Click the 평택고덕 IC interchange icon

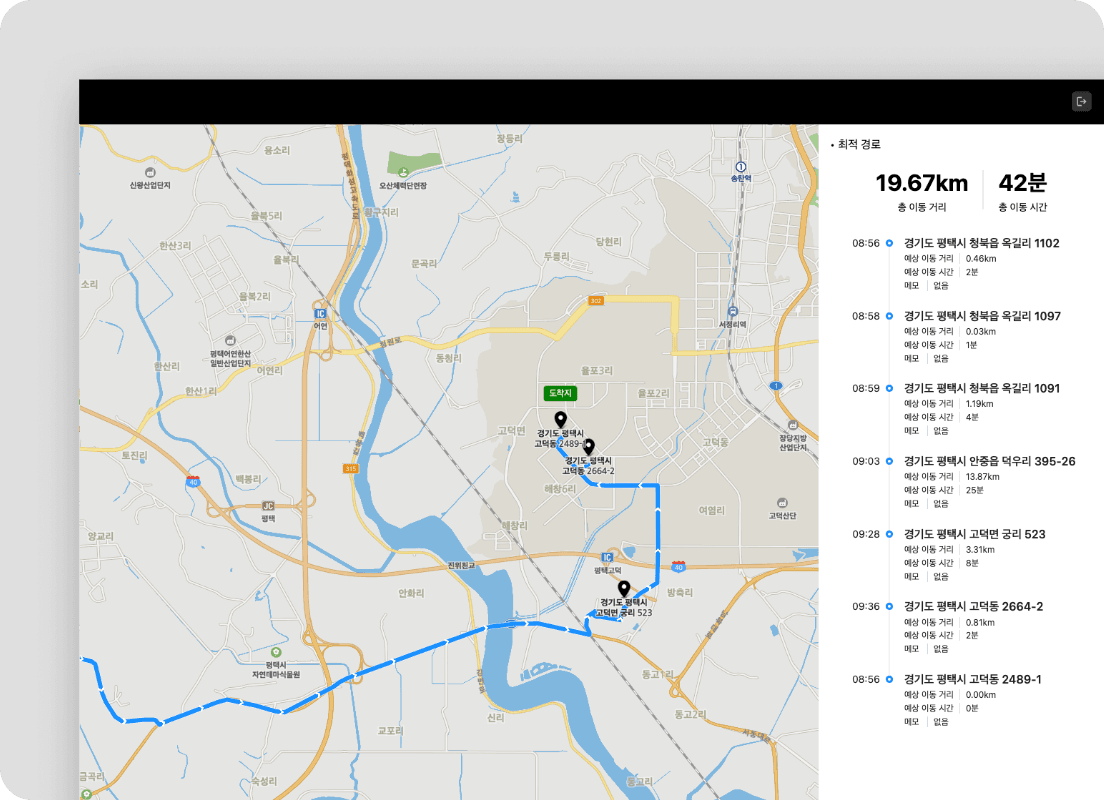[x=607, y=558]
